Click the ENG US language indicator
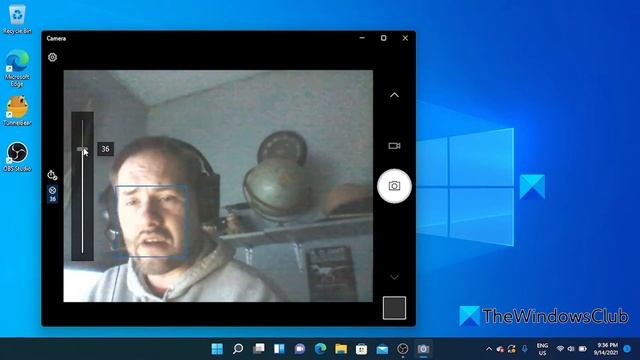 pos(542,349)
